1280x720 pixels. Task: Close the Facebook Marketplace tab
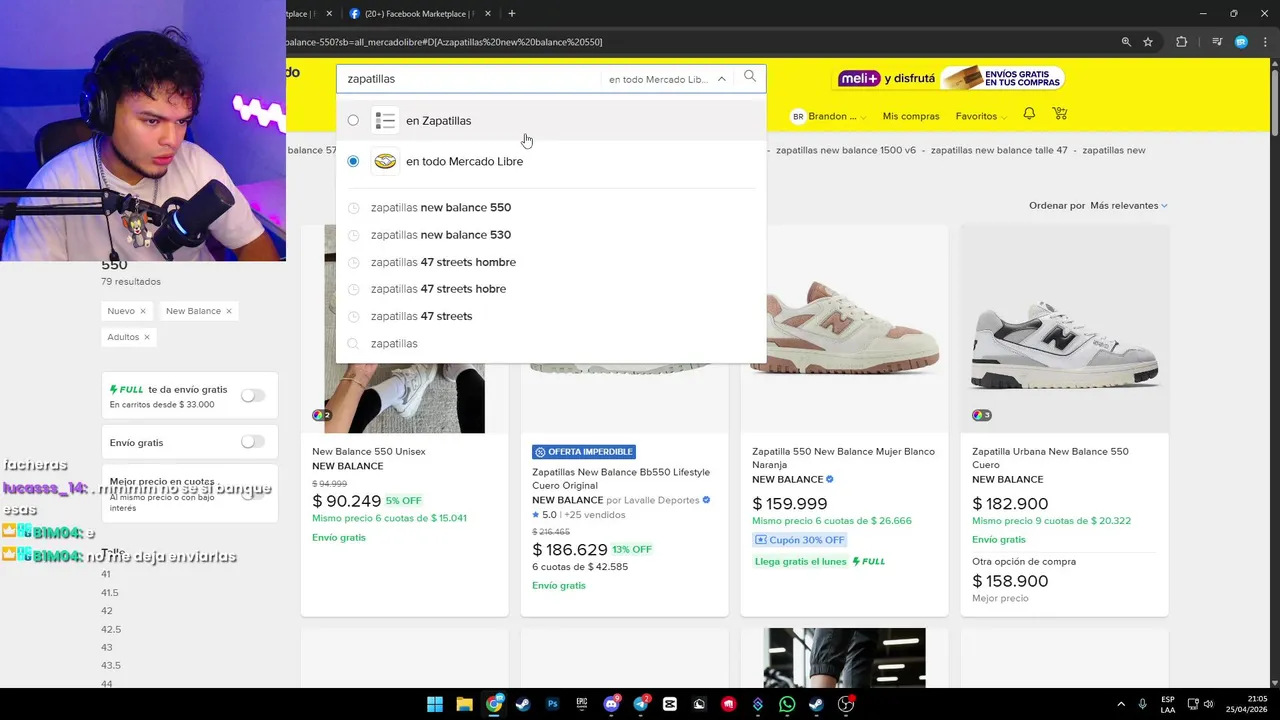click(x=488, y=14)
